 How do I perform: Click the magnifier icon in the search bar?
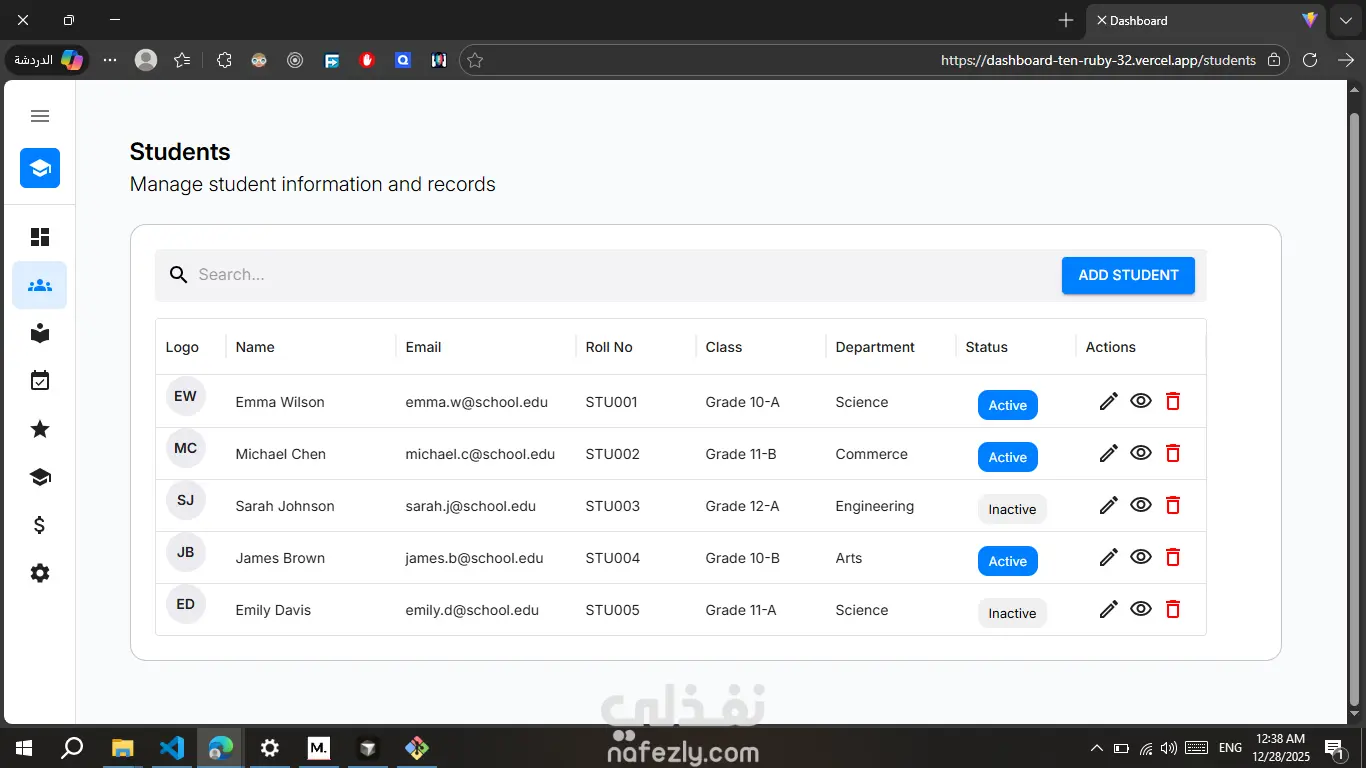point(178,275)
